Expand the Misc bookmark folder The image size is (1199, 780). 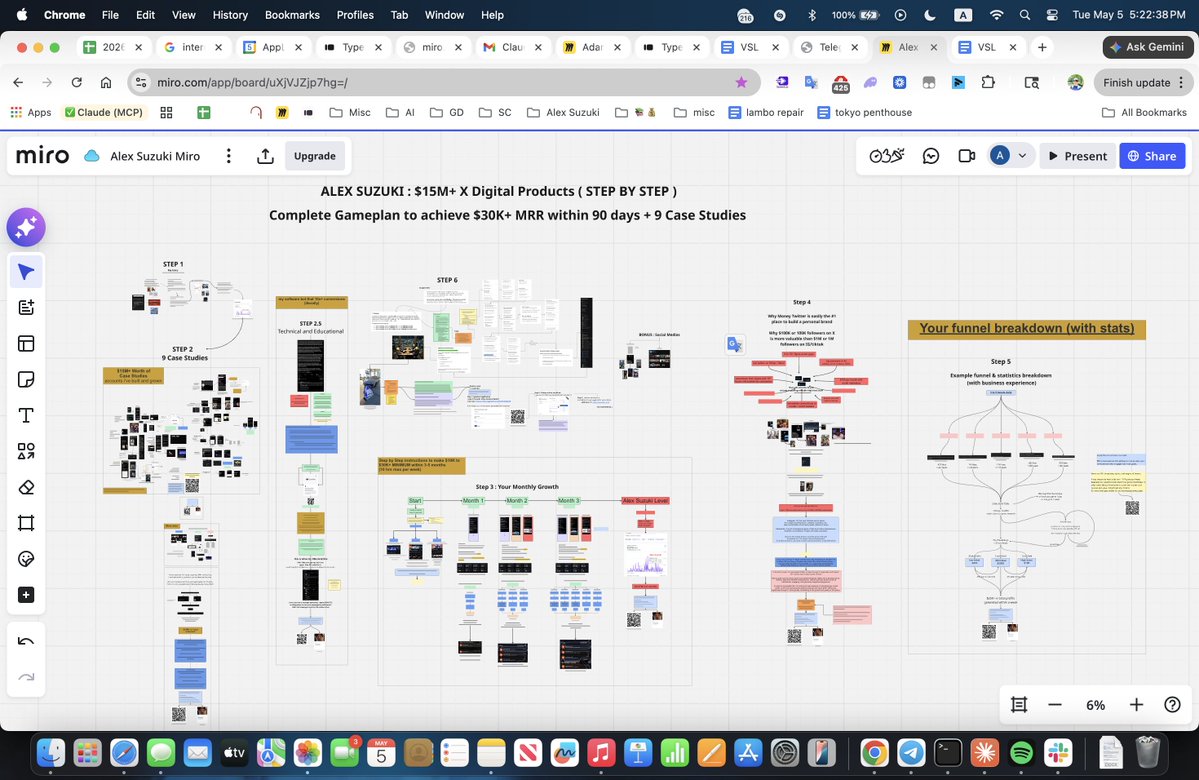coord(350,112)
